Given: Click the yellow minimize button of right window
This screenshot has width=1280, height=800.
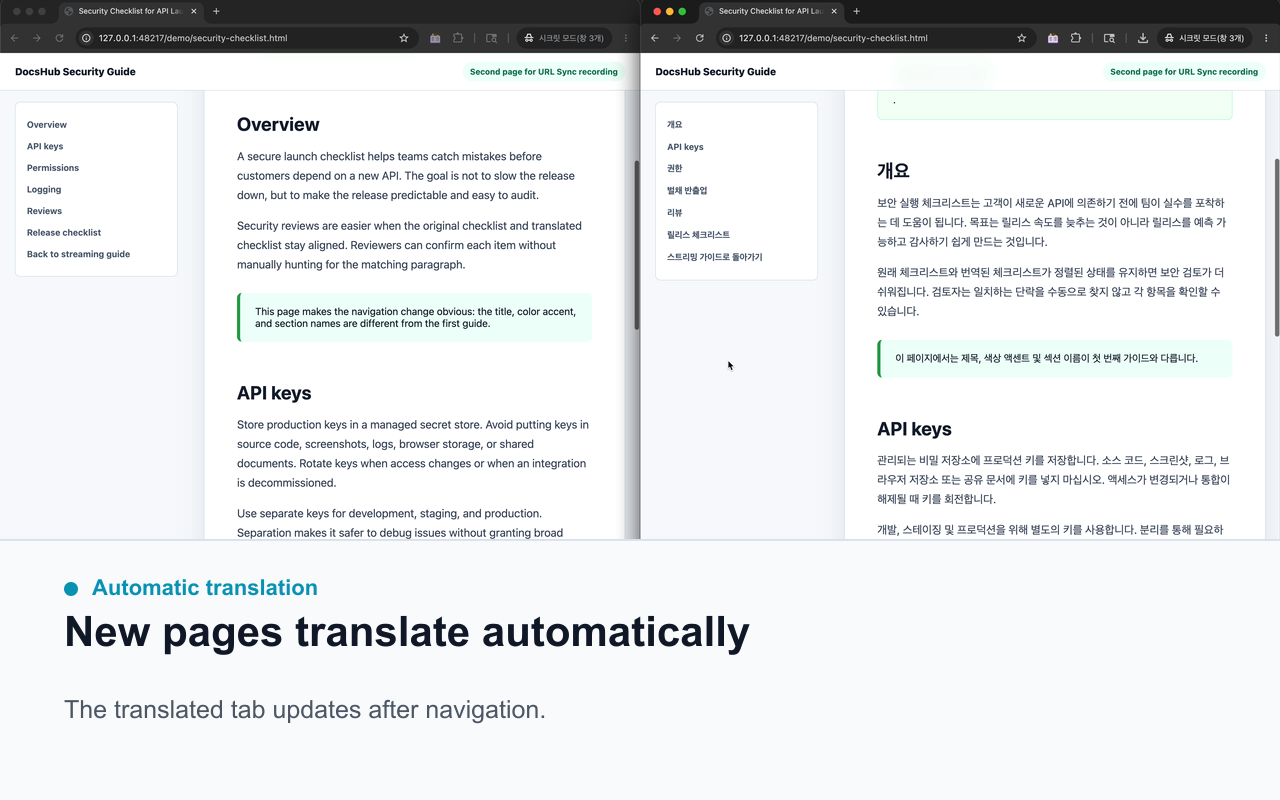Looking at the screenshot, I should coord(670,11).
